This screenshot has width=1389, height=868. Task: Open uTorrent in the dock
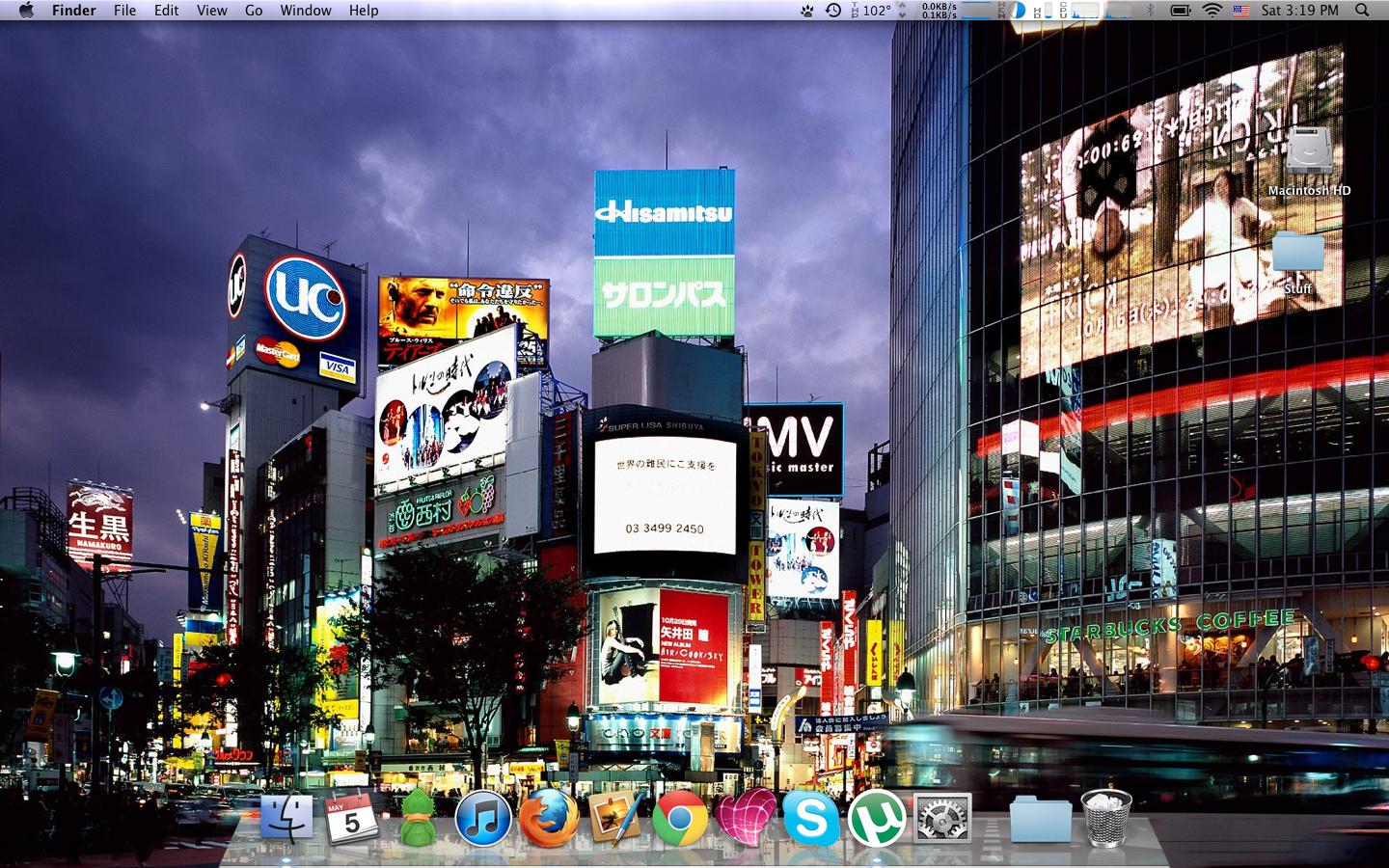point(877,819)
